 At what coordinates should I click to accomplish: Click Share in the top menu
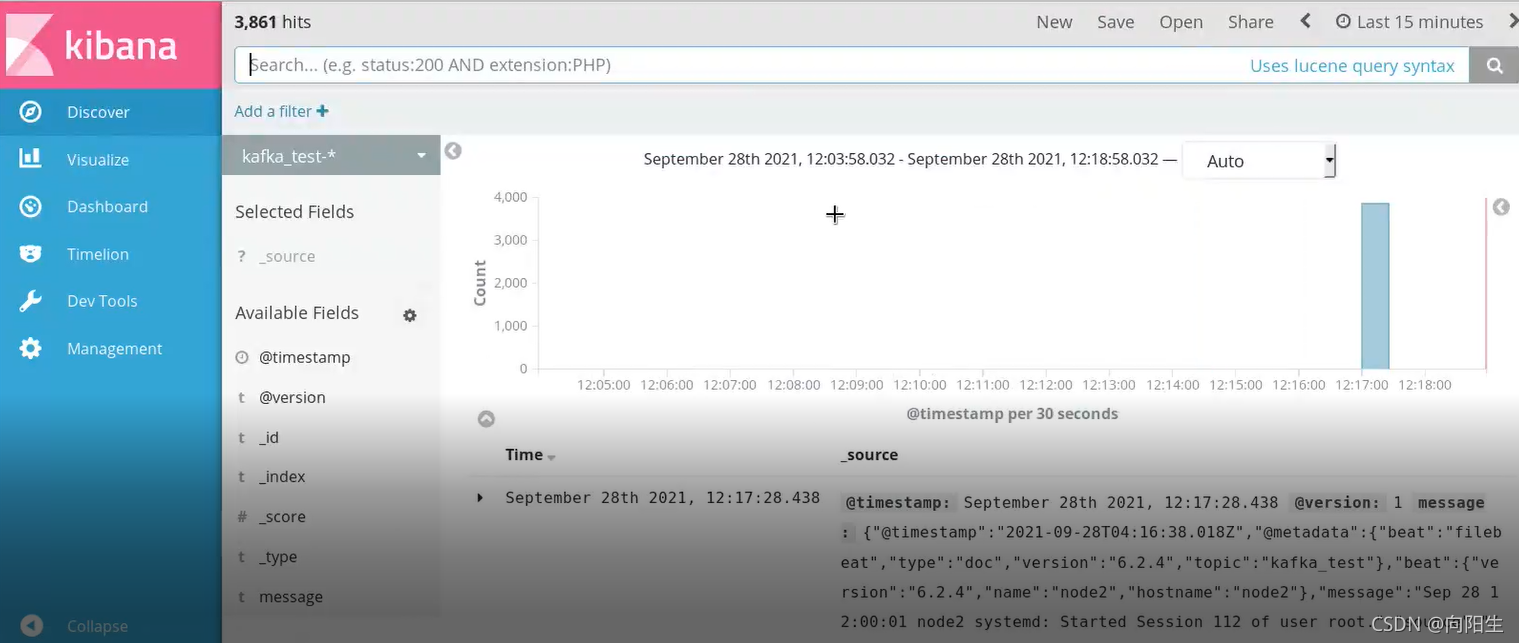pos(1251,22)
